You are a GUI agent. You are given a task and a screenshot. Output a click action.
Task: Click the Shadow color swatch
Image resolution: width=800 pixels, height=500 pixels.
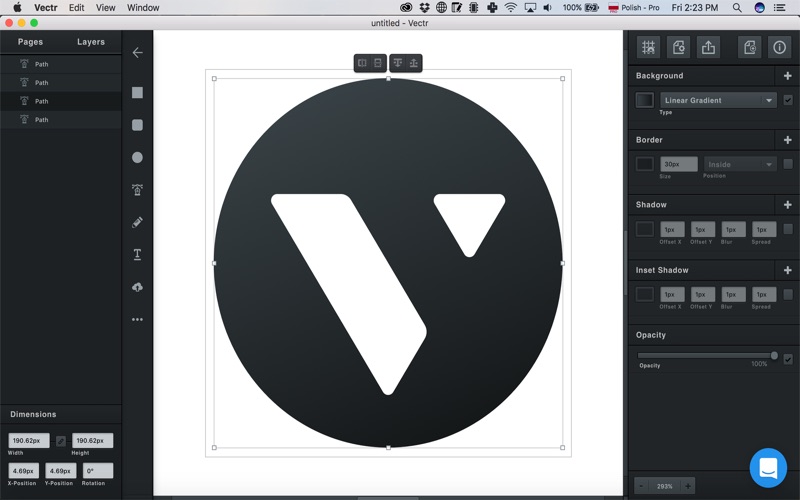click(644, 229)
